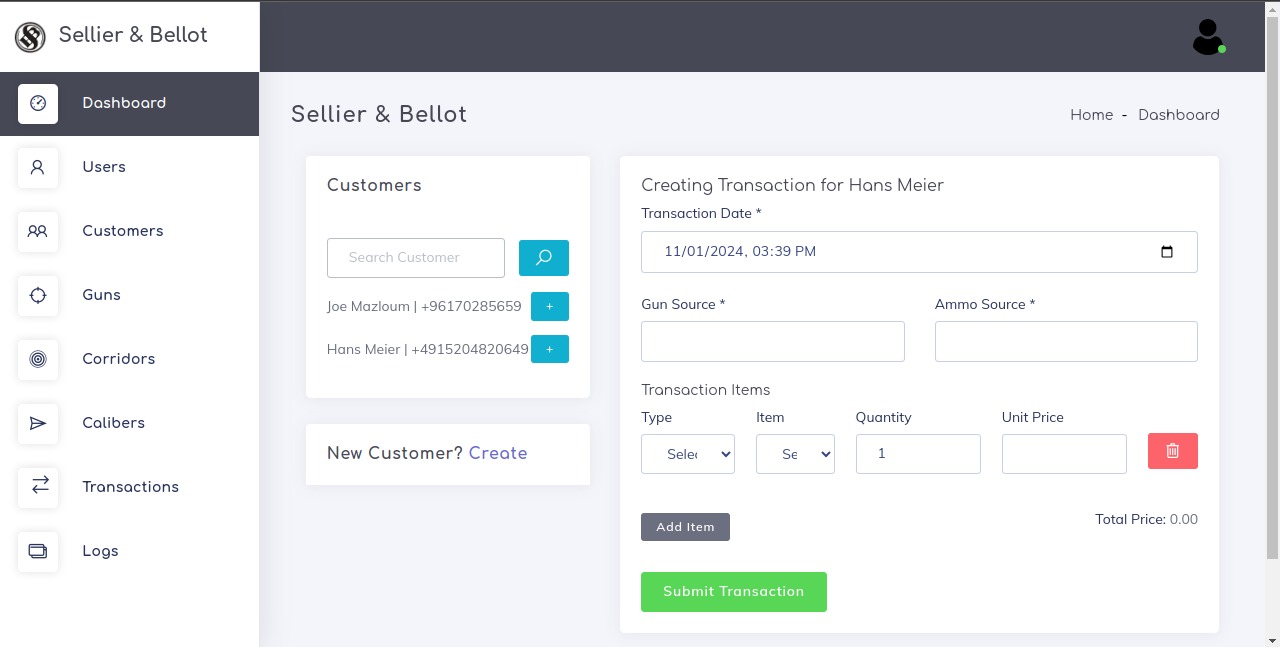Click the Home breadcrumb link
Viewport: 1280px width, 647px height.
pyautogui.click(x=1091, y=115)
